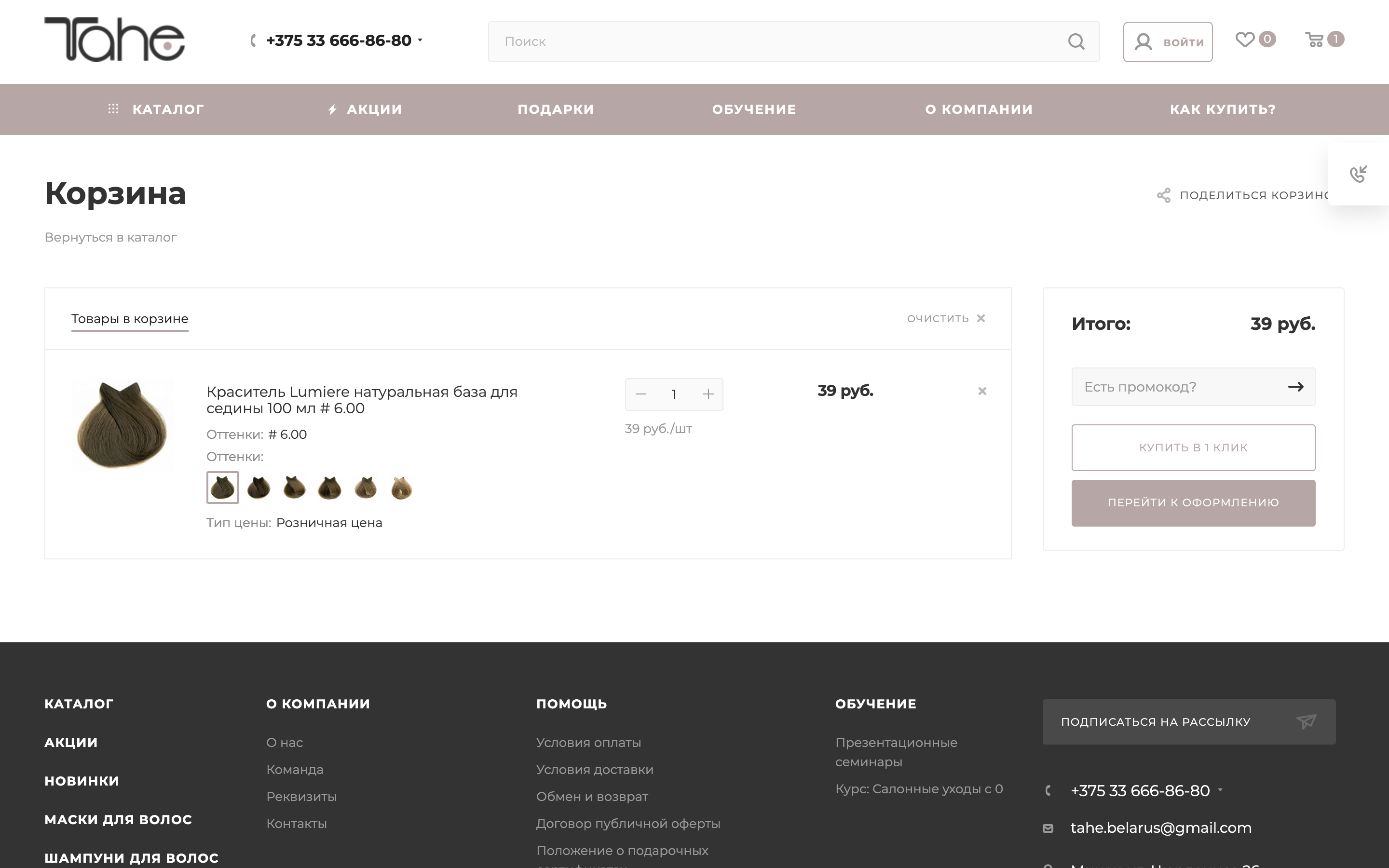Open footer Команда link
Viewport: 1389px width, 868px height.
[295, 769]
